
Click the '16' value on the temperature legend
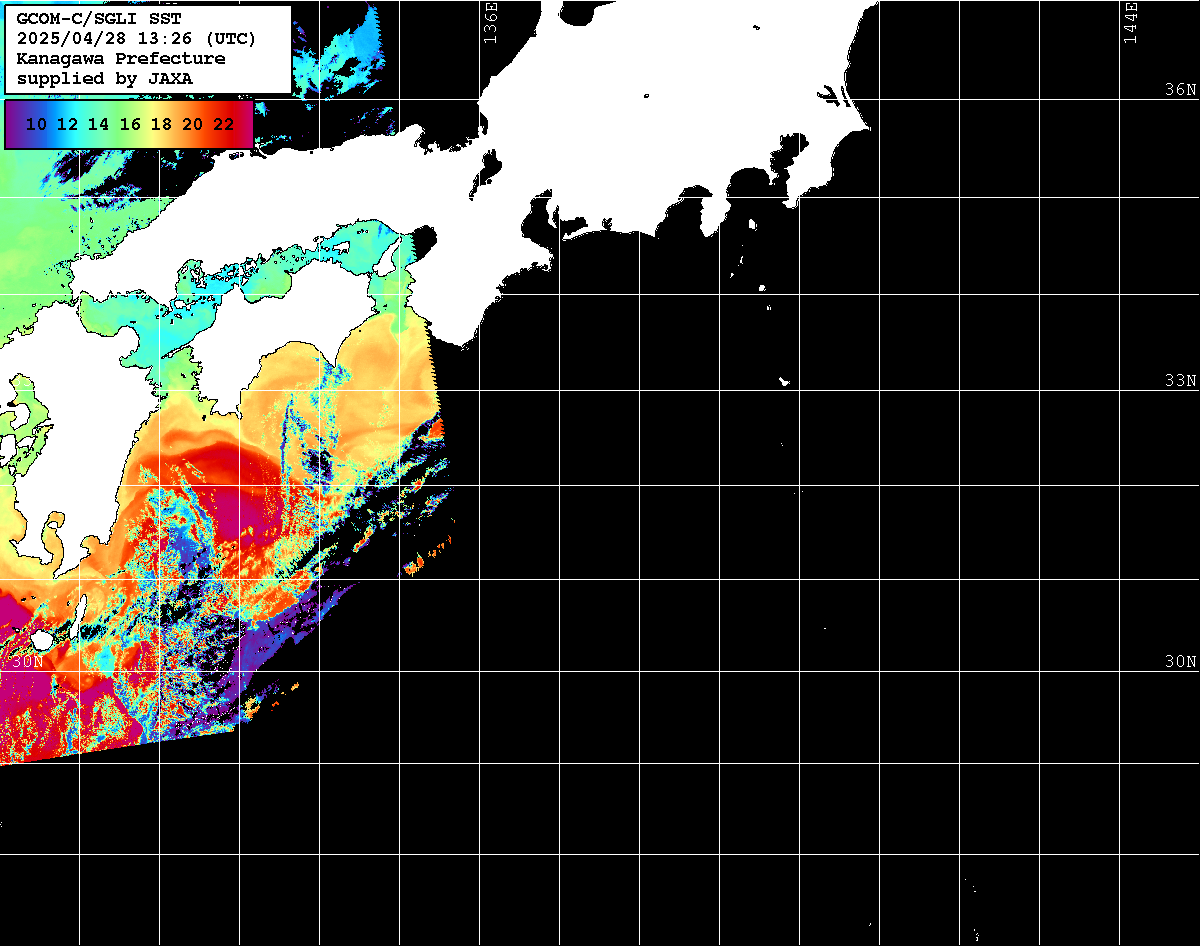click(x=130, y=124)
